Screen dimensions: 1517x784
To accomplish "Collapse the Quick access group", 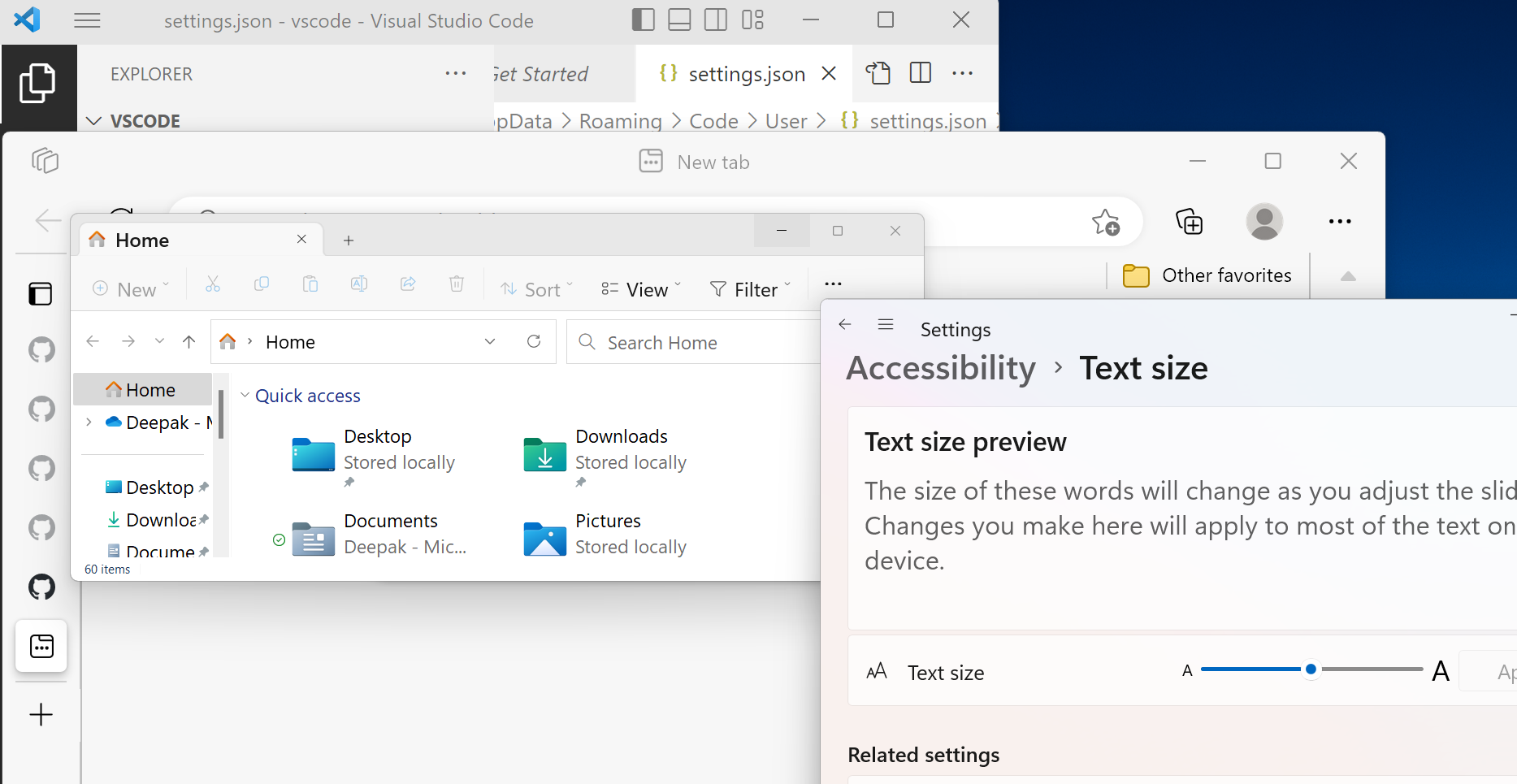I will (245, 395).
